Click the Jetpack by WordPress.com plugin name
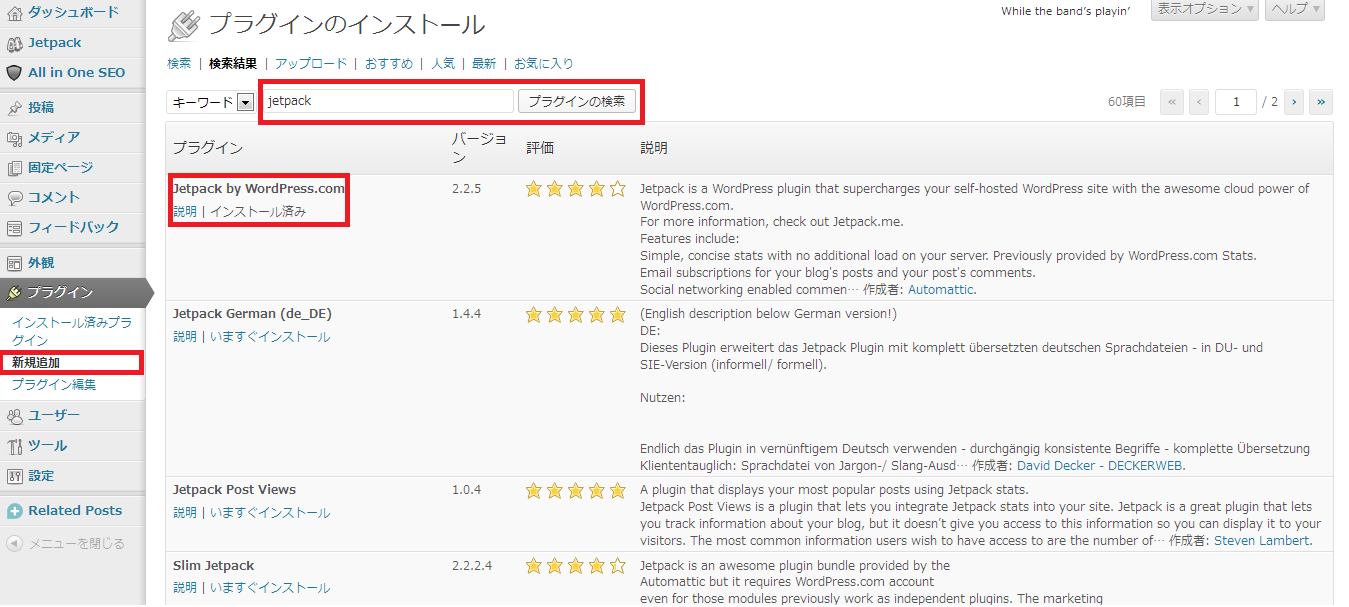1349x607 pixels. [259, 188]
